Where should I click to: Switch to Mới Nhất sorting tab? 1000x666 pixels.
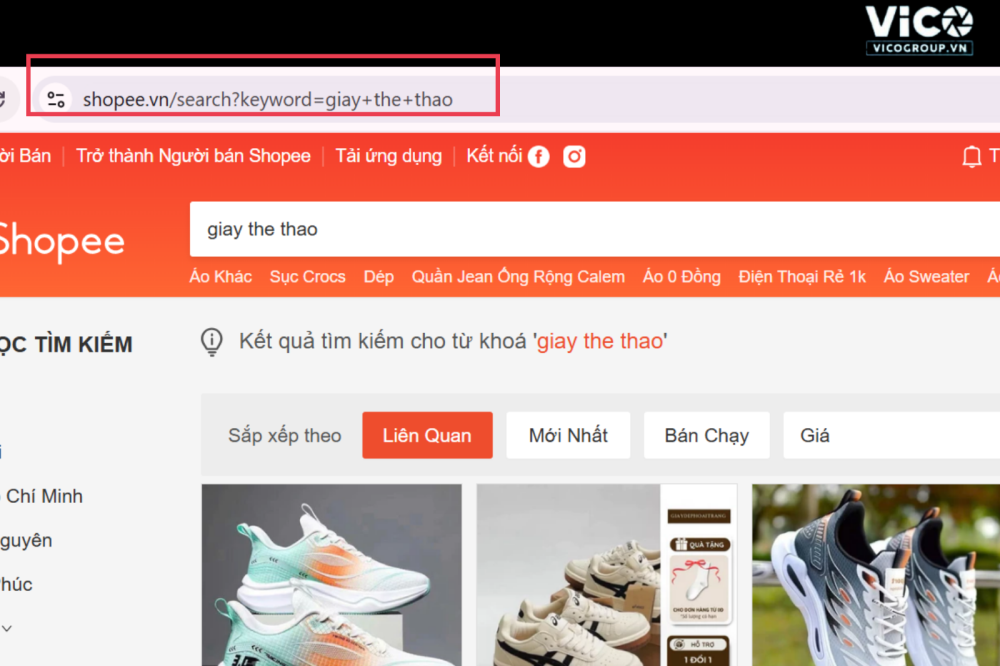coord(568,435)
